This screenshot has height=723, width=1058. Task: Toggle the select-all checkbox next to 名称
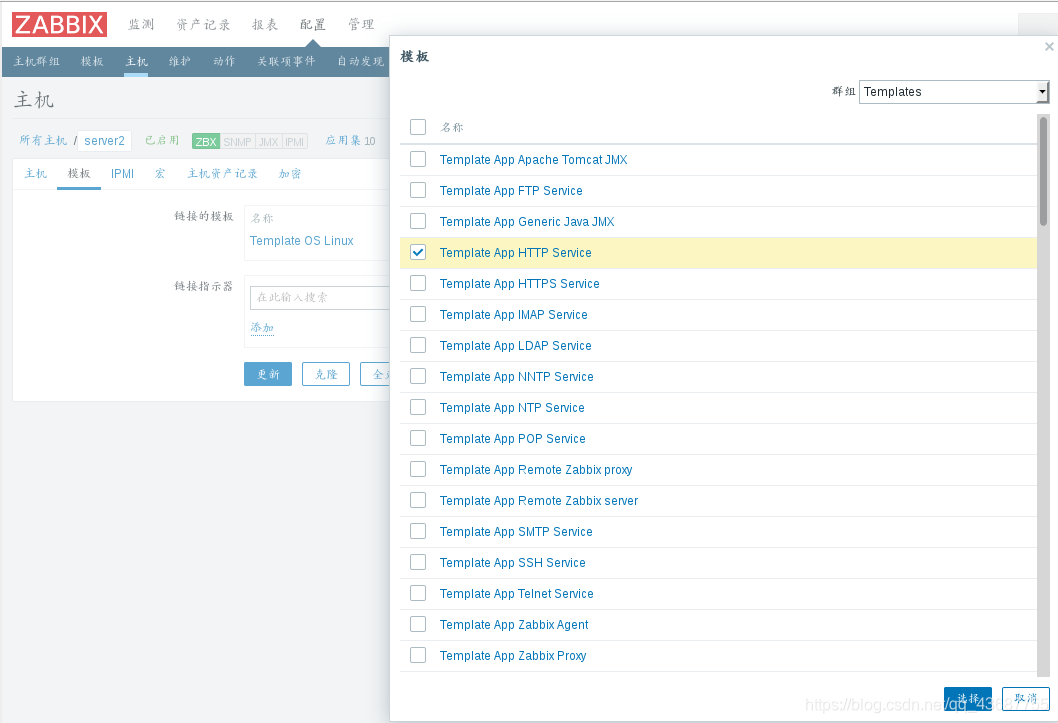click(x=418, y=127)
